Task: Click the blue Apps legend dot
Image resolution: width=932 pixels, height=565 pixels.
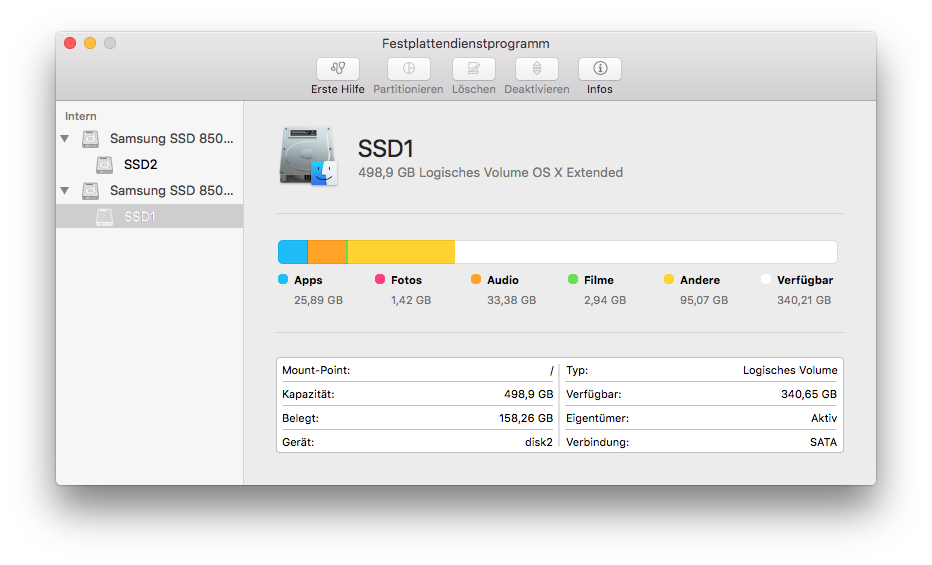Action: coord(283,279)
